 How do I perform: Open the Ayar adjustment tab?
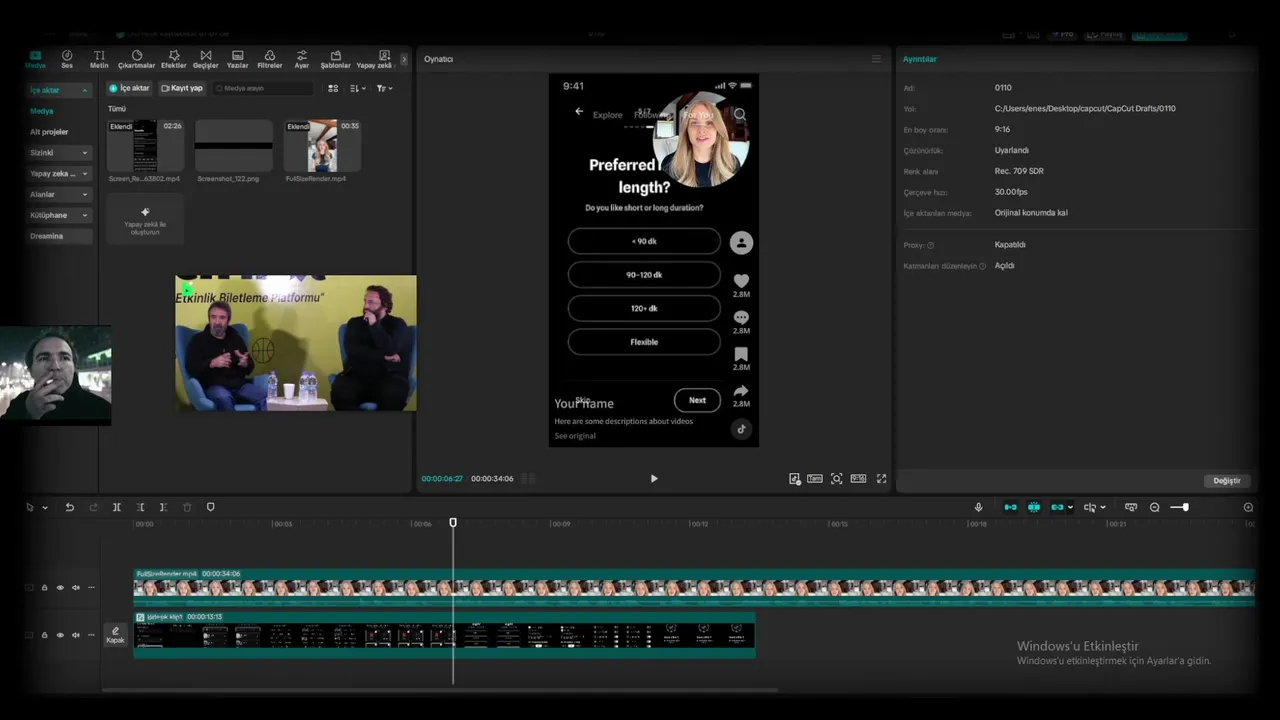302,59
